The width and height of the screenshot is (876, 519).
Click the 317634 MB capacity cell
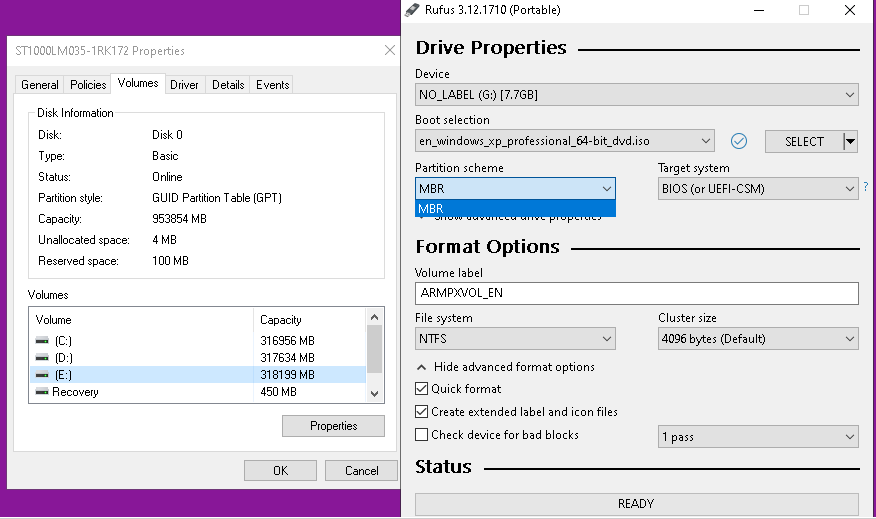click(x=287, y=358)
